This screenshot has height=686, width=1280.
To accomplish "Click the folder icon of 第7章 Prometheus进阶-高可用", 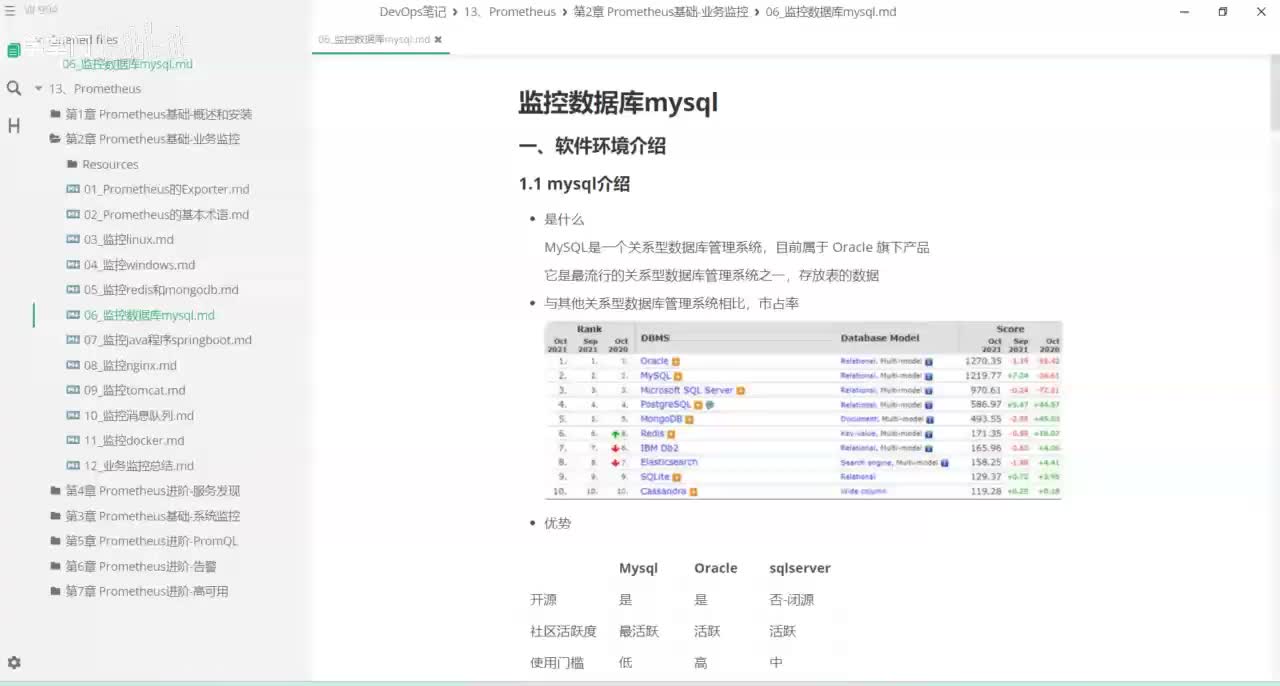I will tap(56, 591).
